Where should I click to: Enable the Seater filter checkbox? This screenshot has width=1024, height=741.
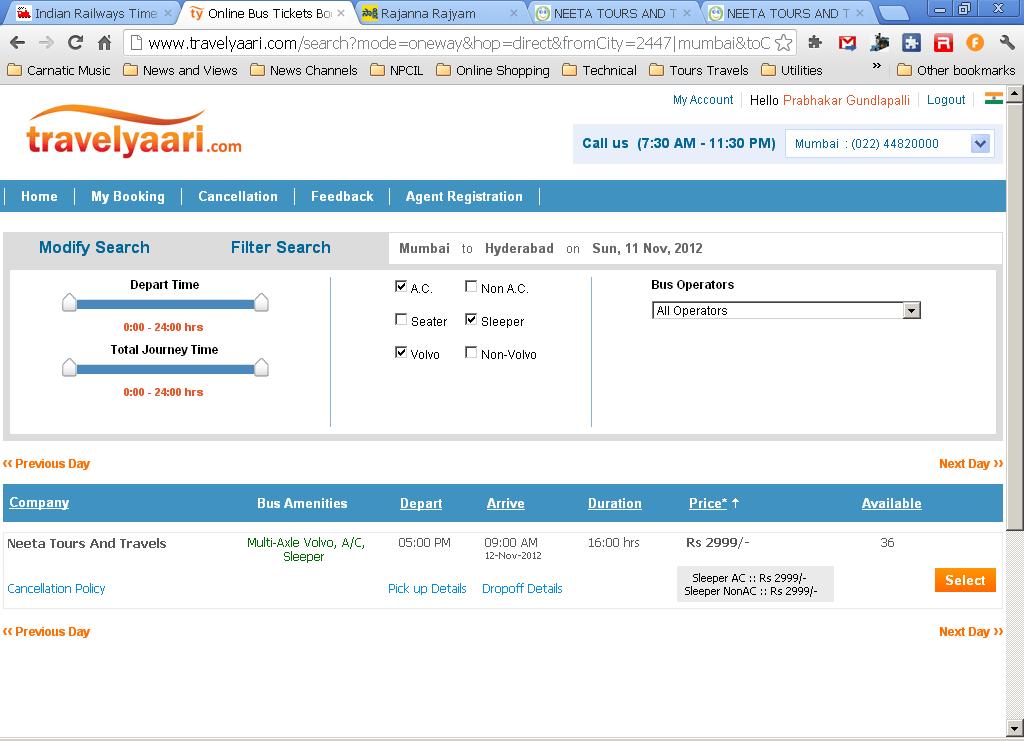pos(401,320)
